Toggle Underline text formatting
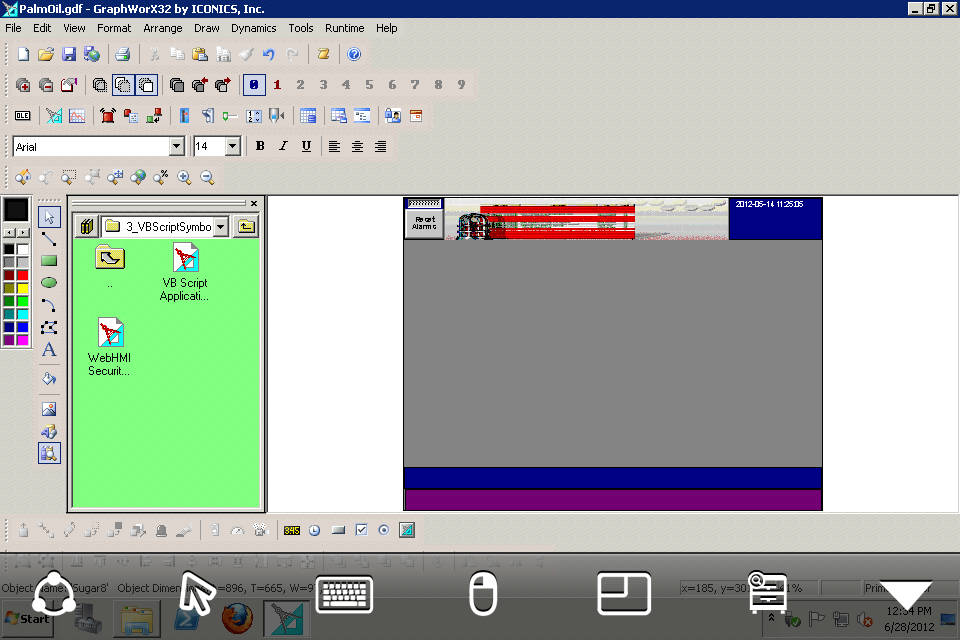Viewport: 960px width, 640px height. (306, 146)
